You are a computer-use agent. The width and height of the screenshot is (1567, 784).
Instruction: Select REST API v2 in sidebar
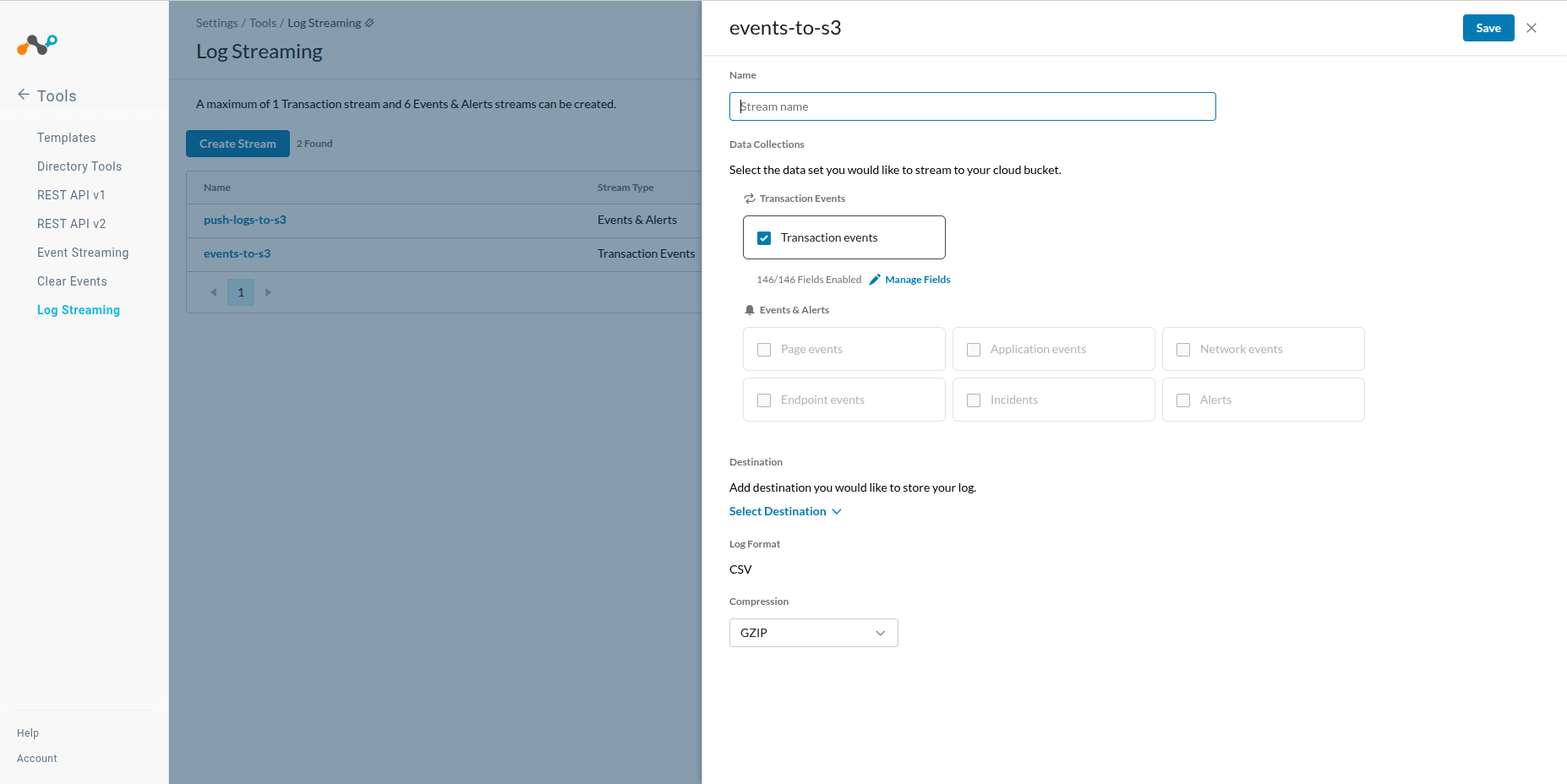click(71, 224)
